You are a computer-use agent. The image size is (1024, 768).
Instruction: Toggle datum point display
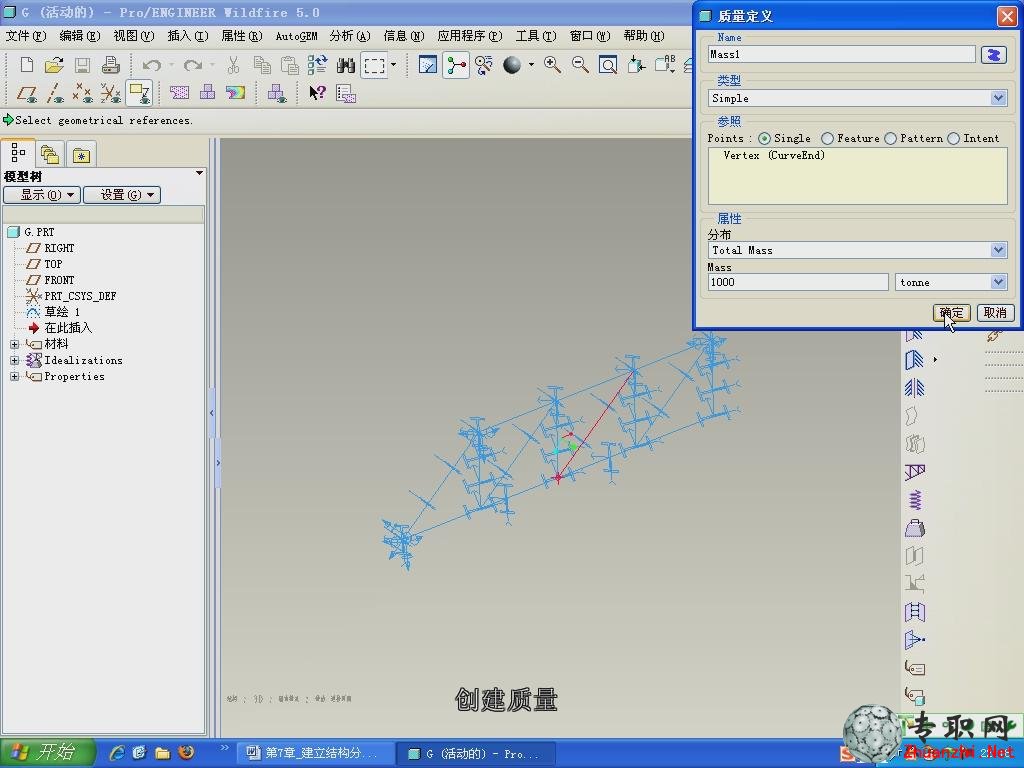[82, 93]
